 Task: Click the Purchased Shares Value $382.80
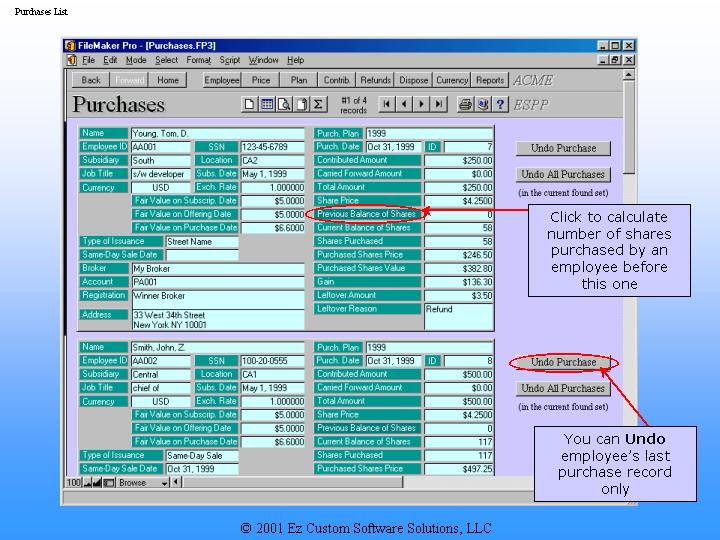[x=459, y=268]
